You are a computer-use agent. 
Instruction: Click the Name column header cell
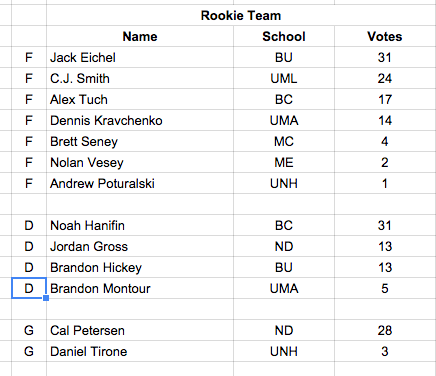pyautogui.click(x=140, y=36)
